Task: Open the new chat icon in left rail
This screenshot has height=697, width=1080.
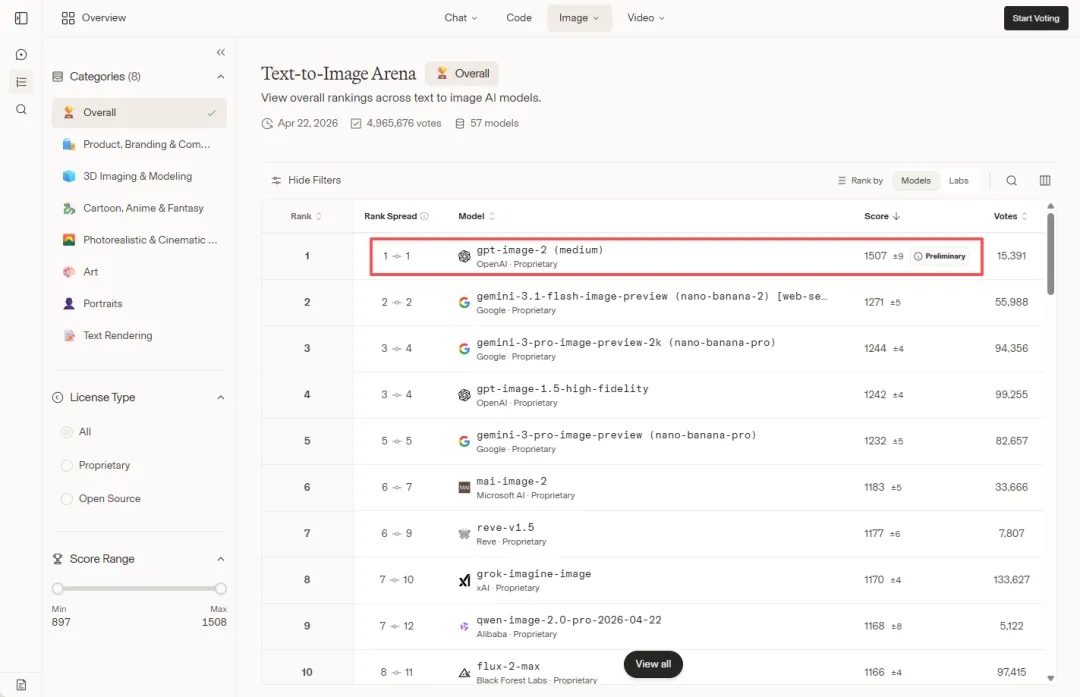Action: pyautogui.click(x=21, y=54)
